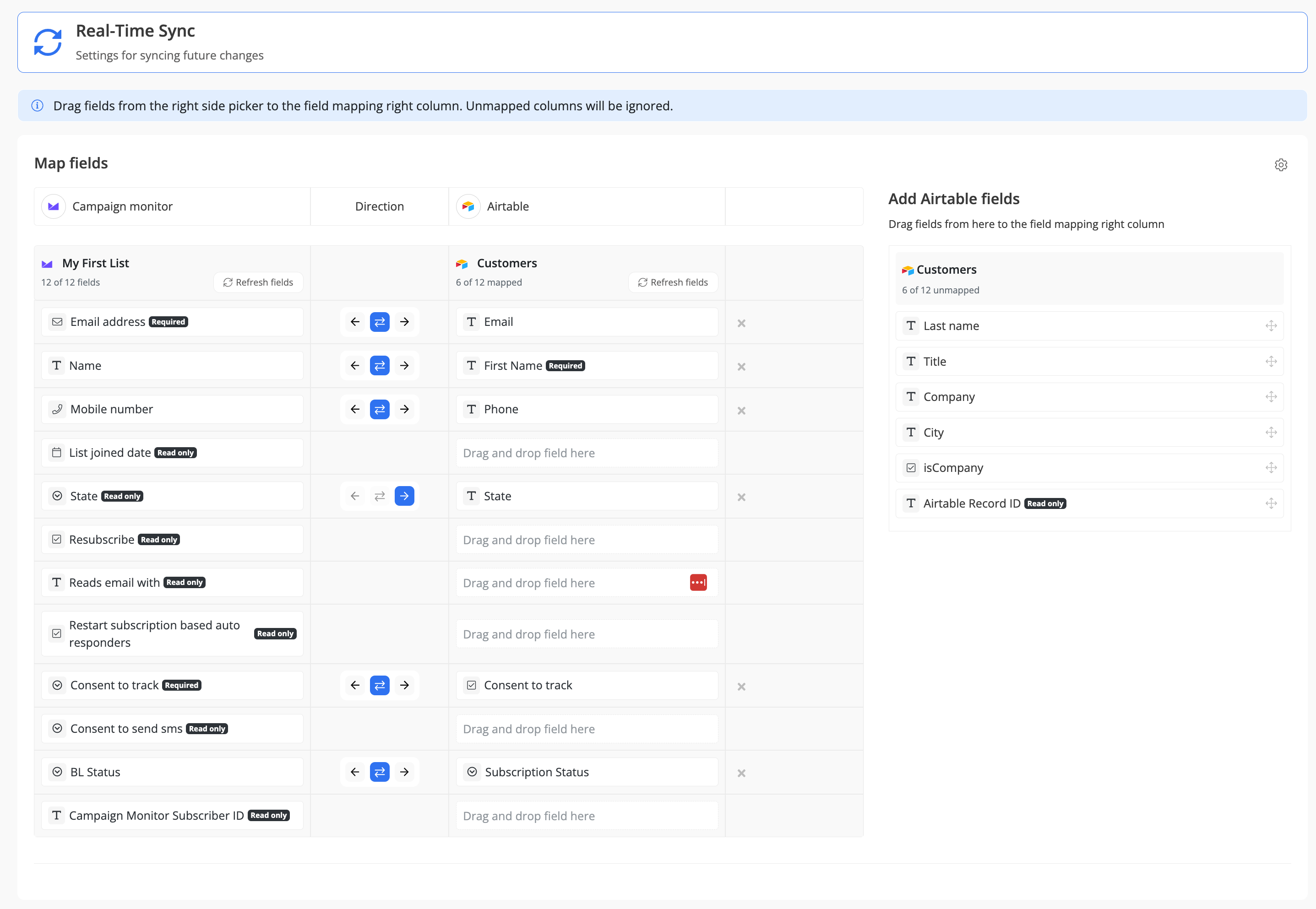
Task: Grab the move handle for Title
Action: click(1271, 362)
